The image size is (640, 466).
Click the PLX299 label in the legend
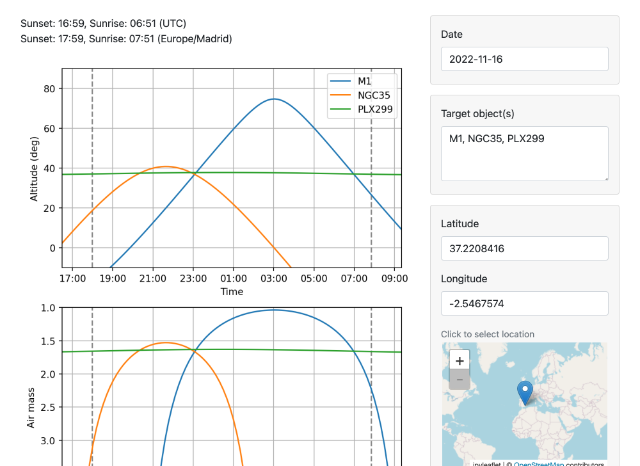375,109
